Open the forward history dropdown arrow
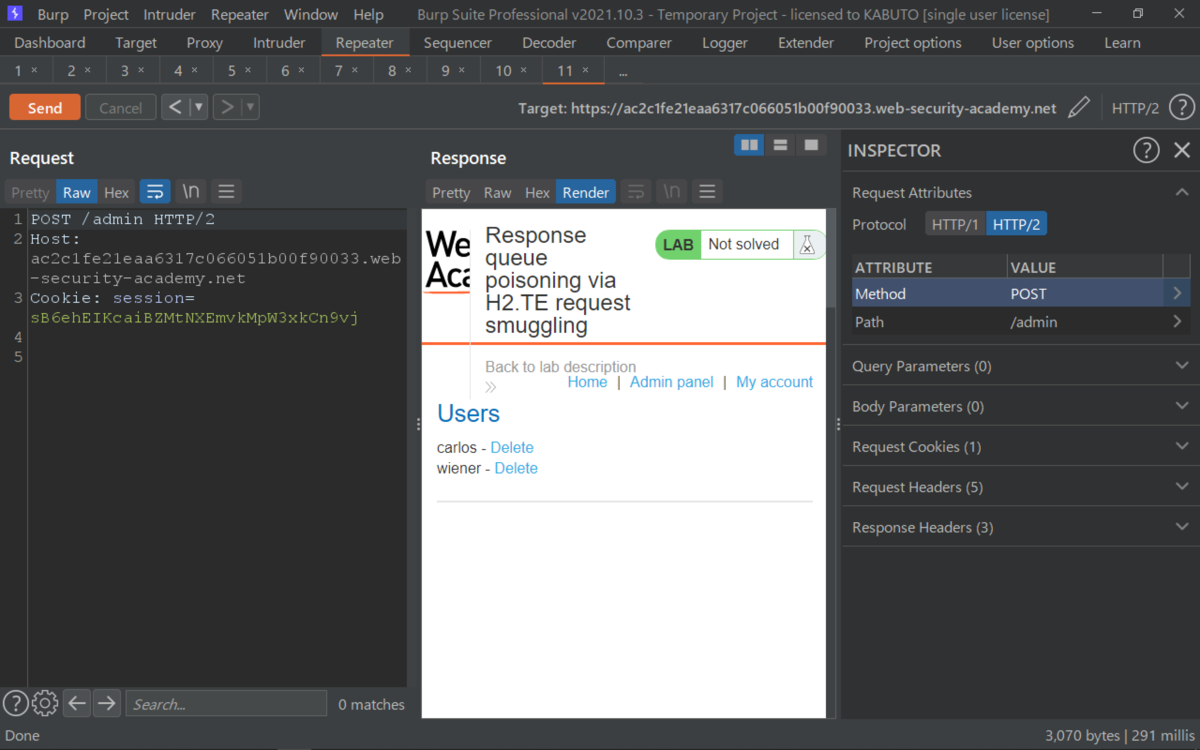Viewport: 1200px width, 750px height. (x=250, y=107)
